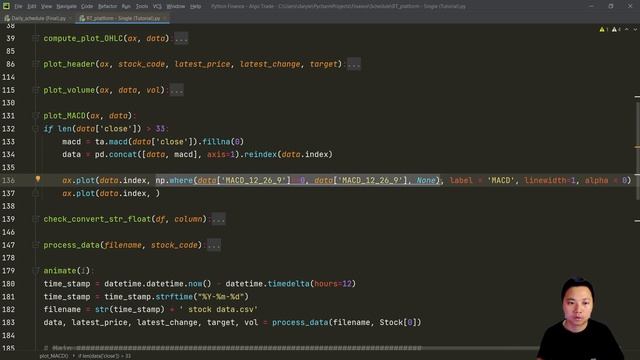Screen dimensions: 640x360
Task: Click the yellow warnings count indicator
Action: 603,29
